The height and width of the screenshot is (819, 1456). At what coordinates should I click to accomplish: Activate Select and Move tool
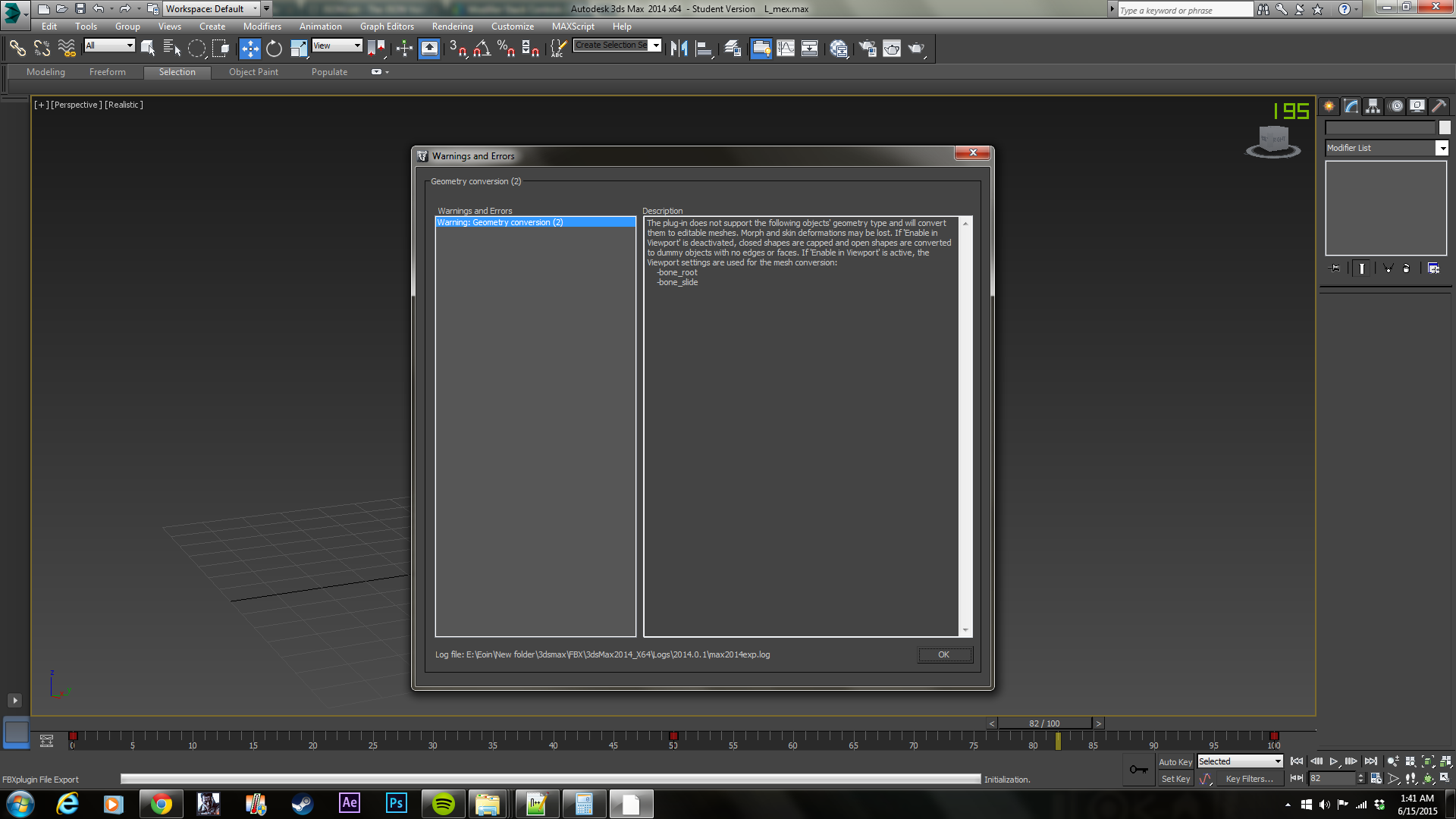point(249,49)
